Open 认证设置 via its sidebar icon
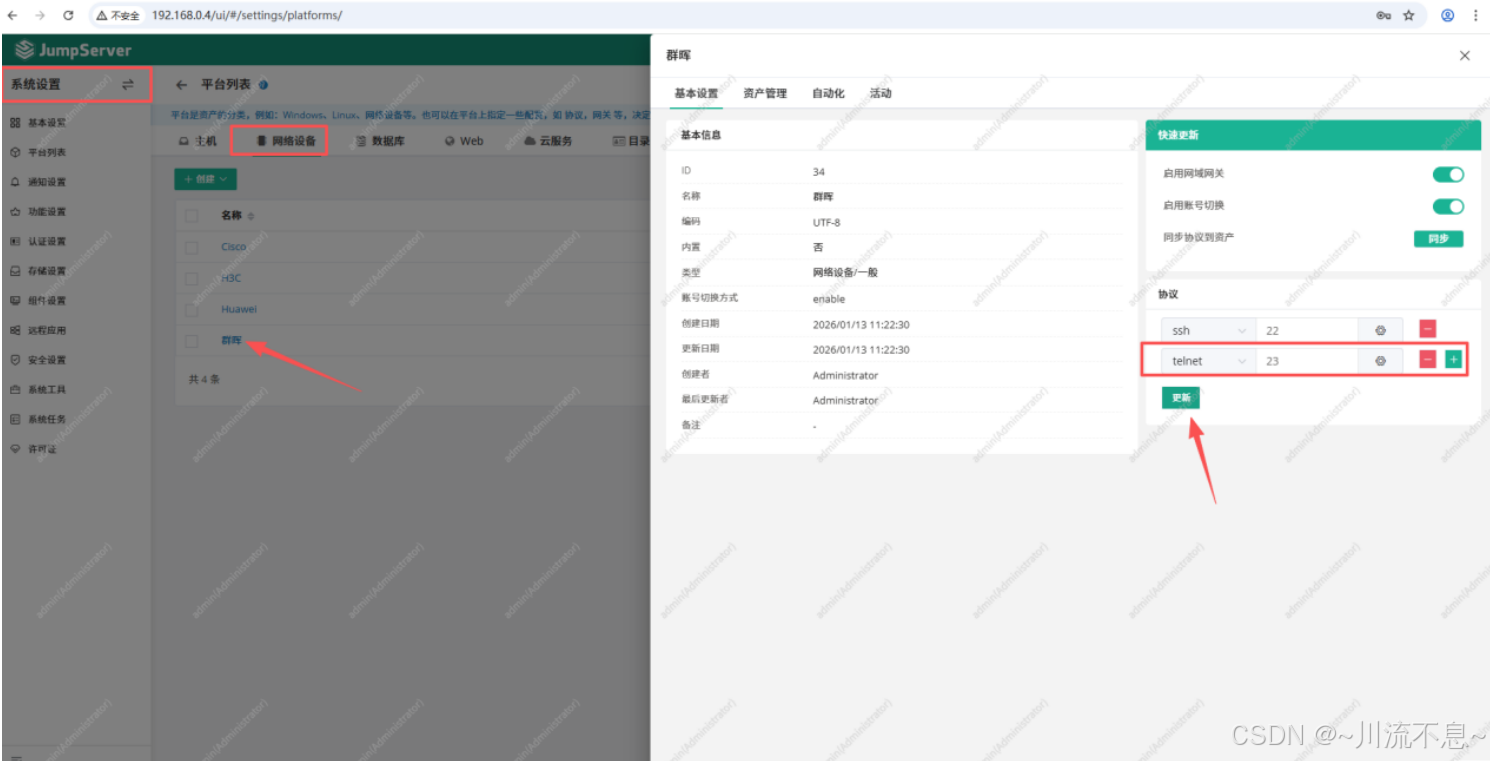Viewport: 1490px width, 761px height. (15, 241)
